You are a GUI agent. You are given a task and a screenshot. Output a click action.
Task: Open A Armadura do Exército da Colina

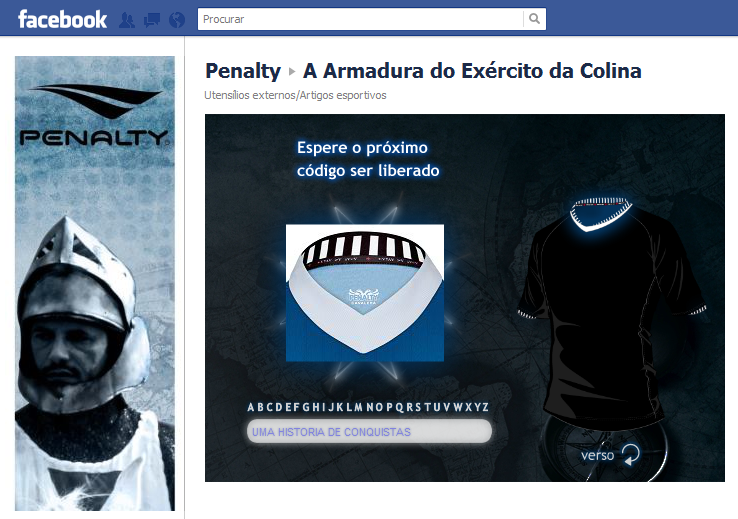pos(472,71)
